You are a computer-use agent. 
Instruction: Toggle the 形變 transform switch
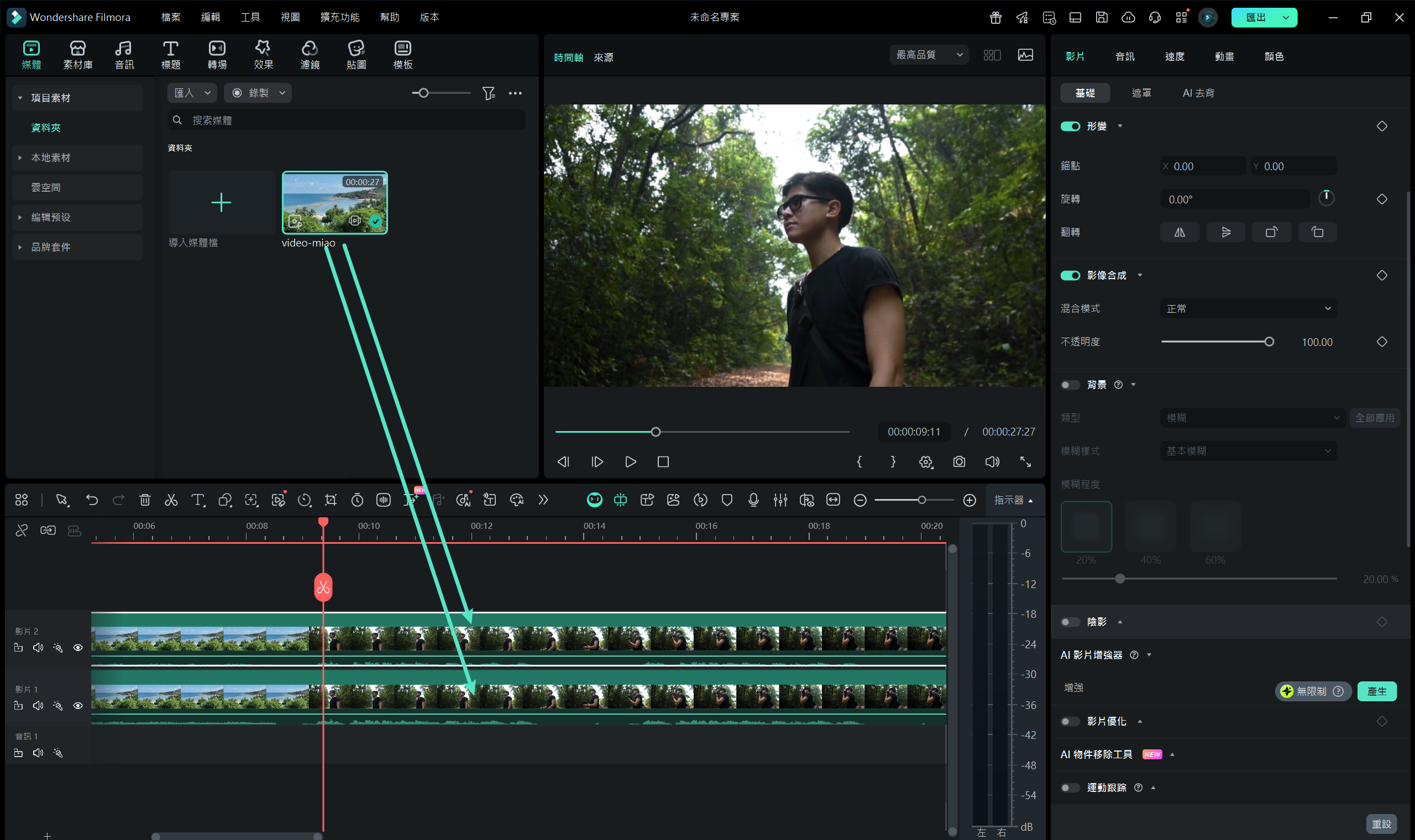pyautogui.click(x=1070, y=126)
